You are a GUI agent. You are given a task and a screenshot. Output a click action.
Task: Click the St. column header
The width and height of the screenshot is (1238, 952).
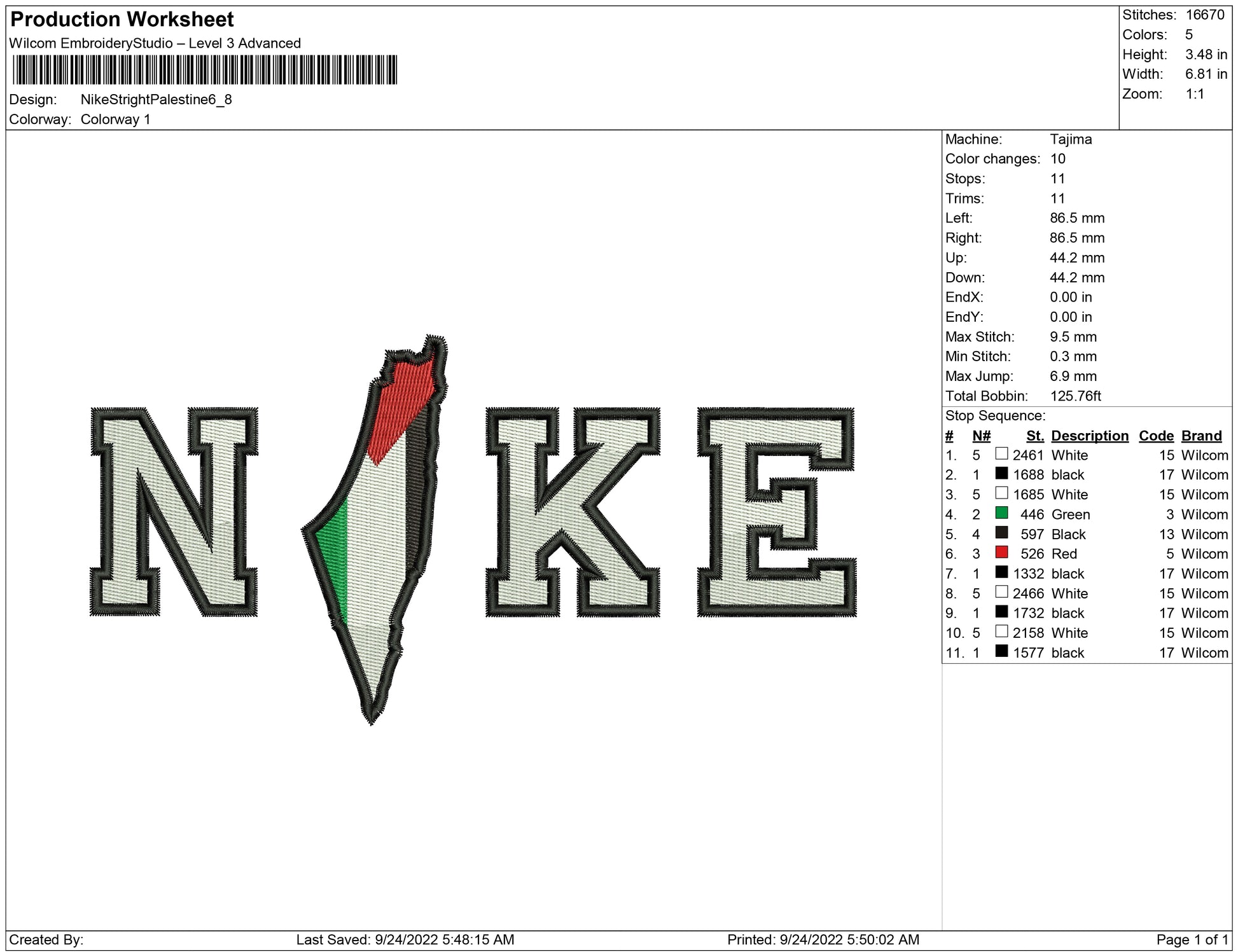pos(1034,436)
